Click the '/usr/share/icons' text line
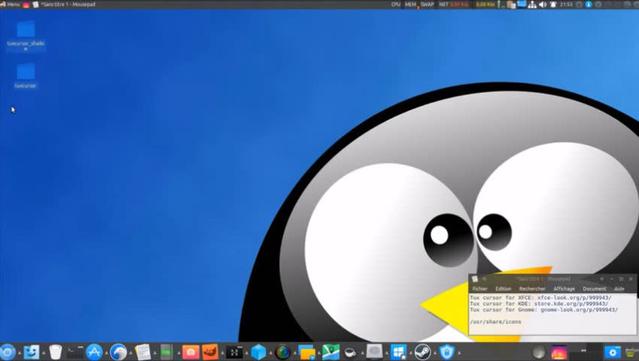The image size is (639, 361). point(495,322)
